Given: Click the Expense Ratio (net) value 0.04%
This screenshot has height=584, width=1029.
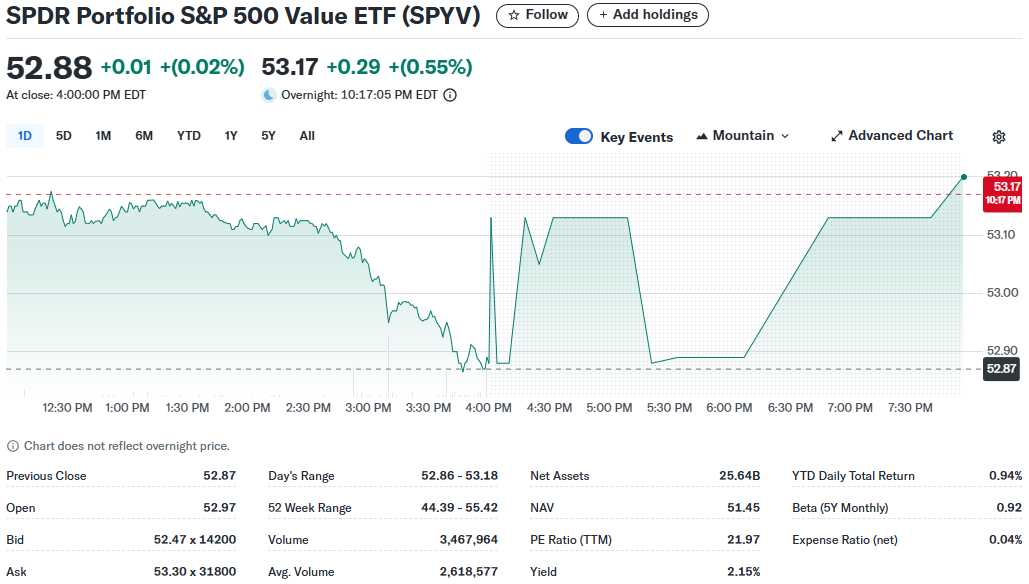Looking at the screenshot, I should coord(1005,540).
